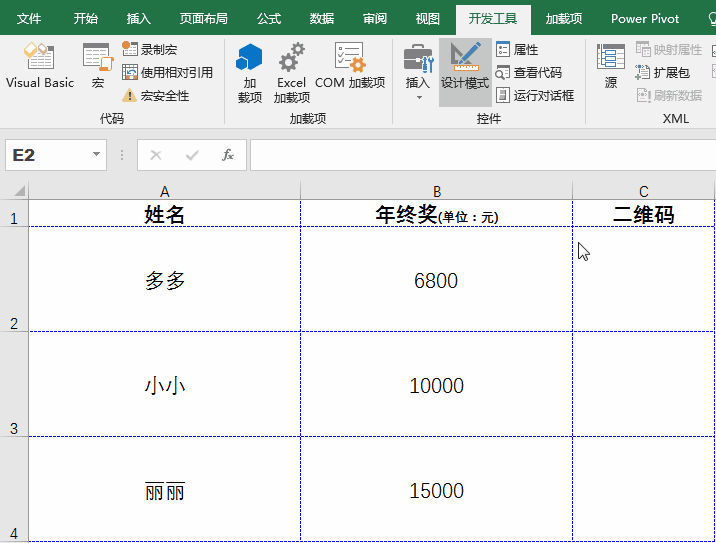716x543 pixels.
Task: Switch to the 审阅 tab
Action: pyautogui.click(x=374, y=19)
